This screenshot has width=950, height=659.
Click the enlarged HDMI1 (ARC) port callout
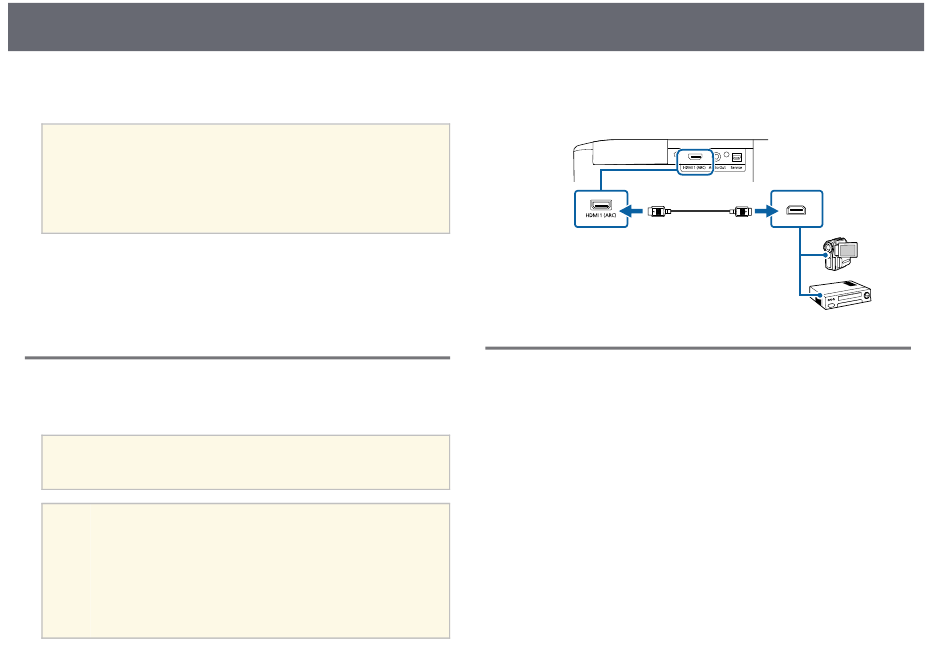[x=601, y=209]
